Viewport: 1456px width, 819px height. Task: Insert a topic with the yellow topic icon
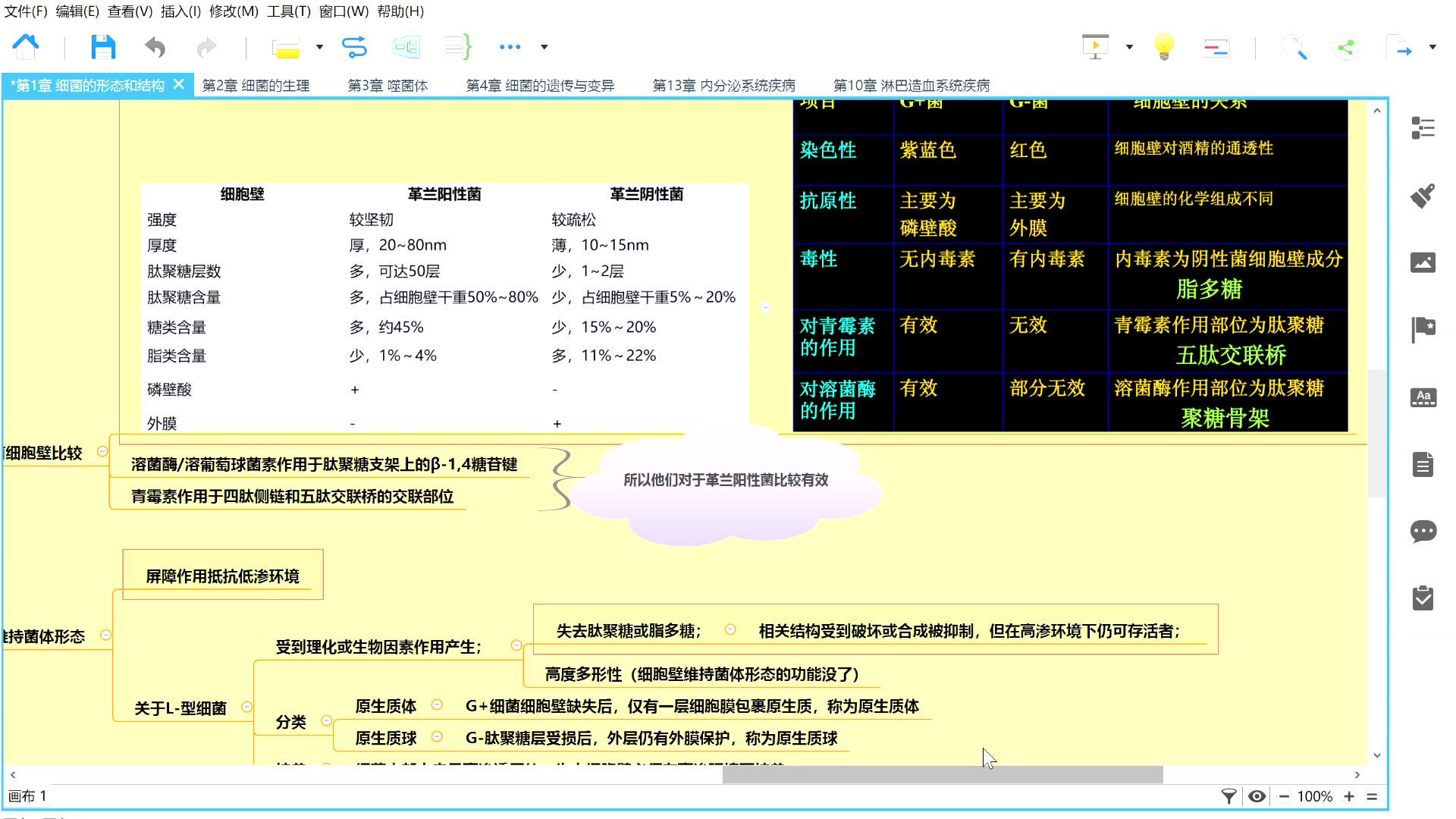286,48
